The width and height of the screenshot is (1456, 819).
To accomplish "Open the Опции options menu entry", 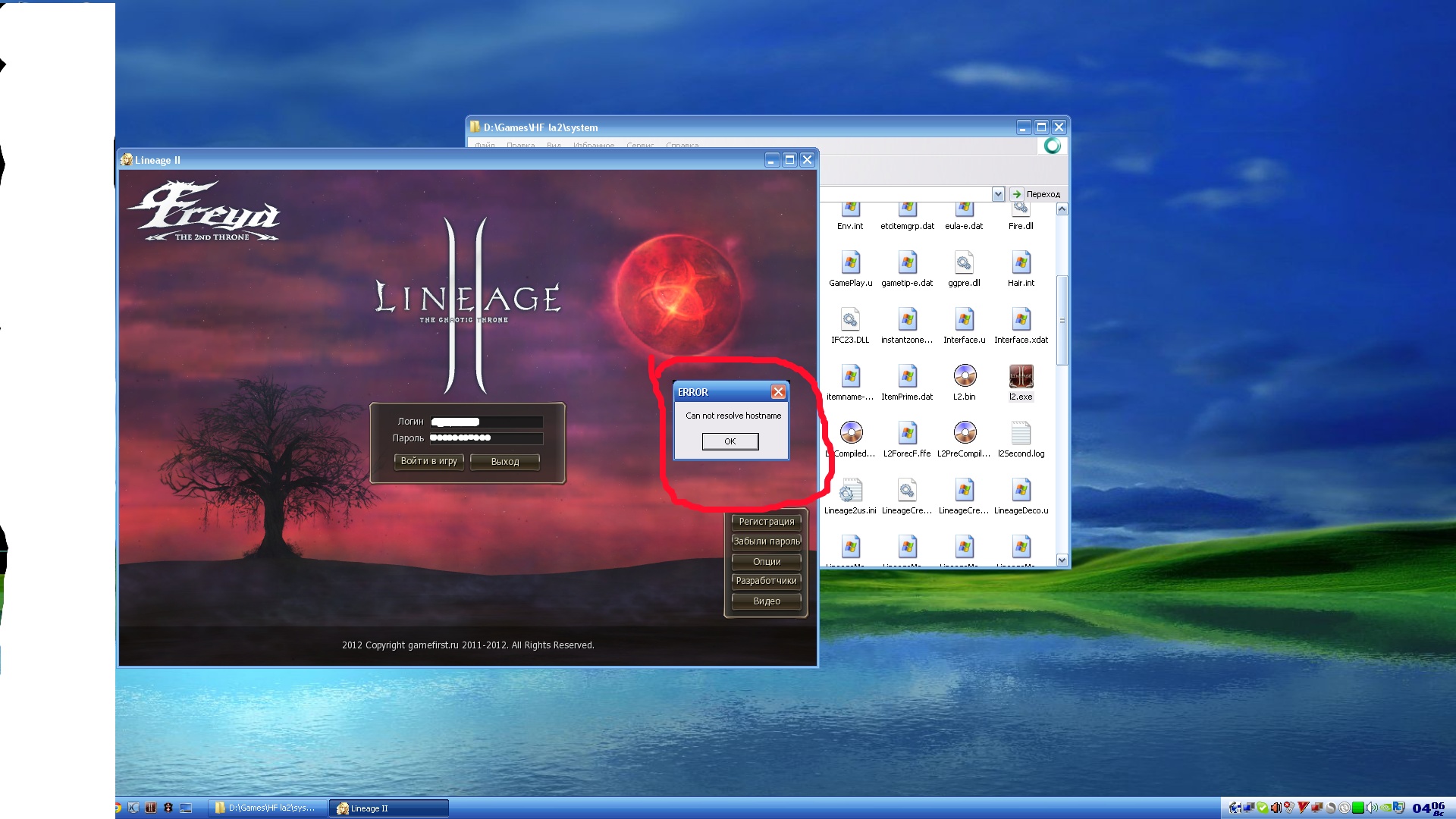I will point(766,562).
